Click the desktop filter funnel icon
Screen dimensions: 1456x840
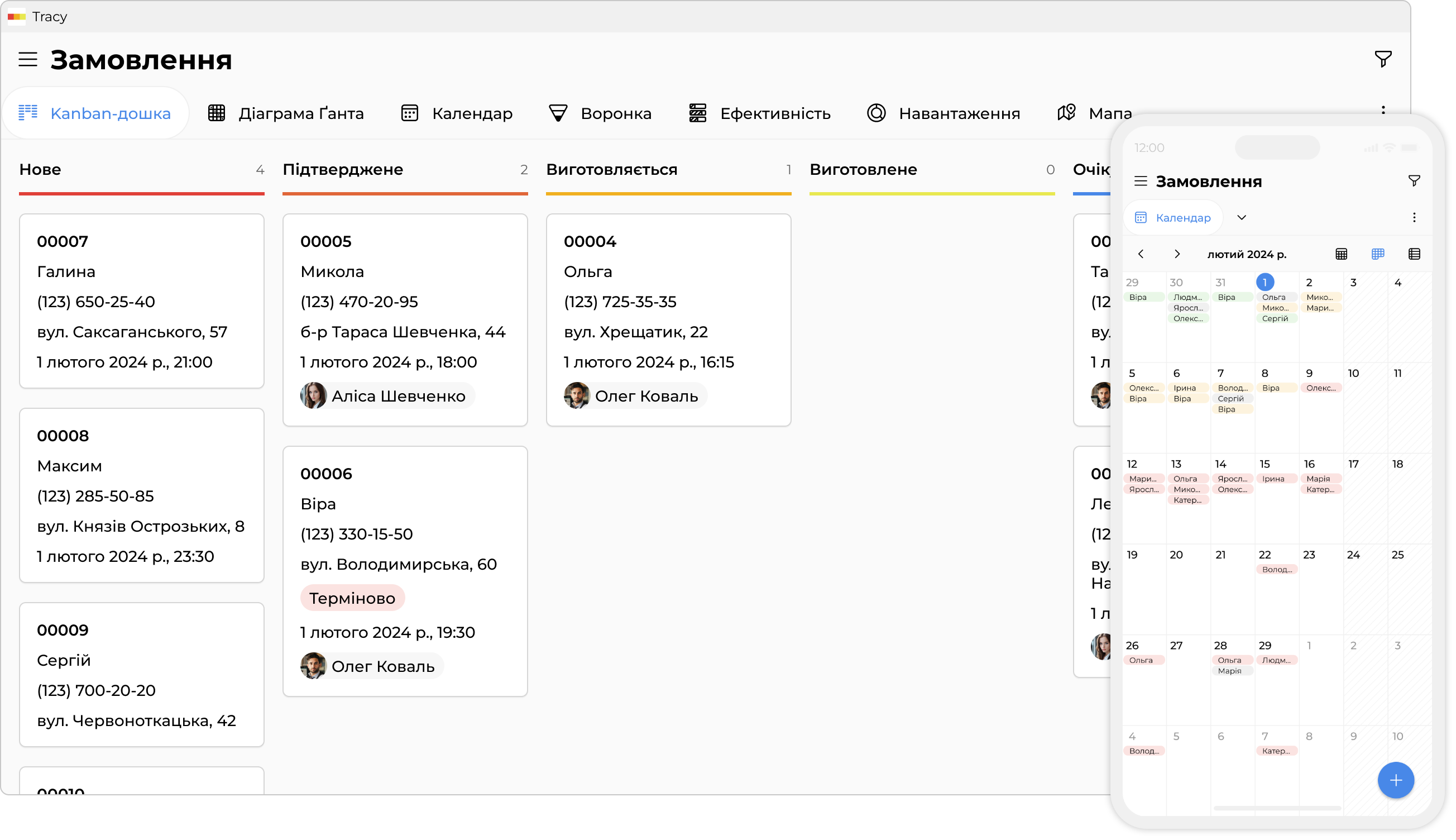(1382, 59)
